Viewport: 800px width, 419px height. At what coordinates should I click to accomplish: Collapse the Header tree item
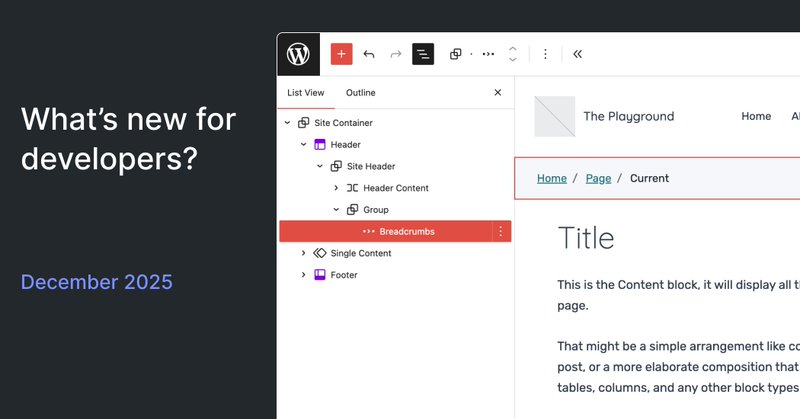(304, 144)
